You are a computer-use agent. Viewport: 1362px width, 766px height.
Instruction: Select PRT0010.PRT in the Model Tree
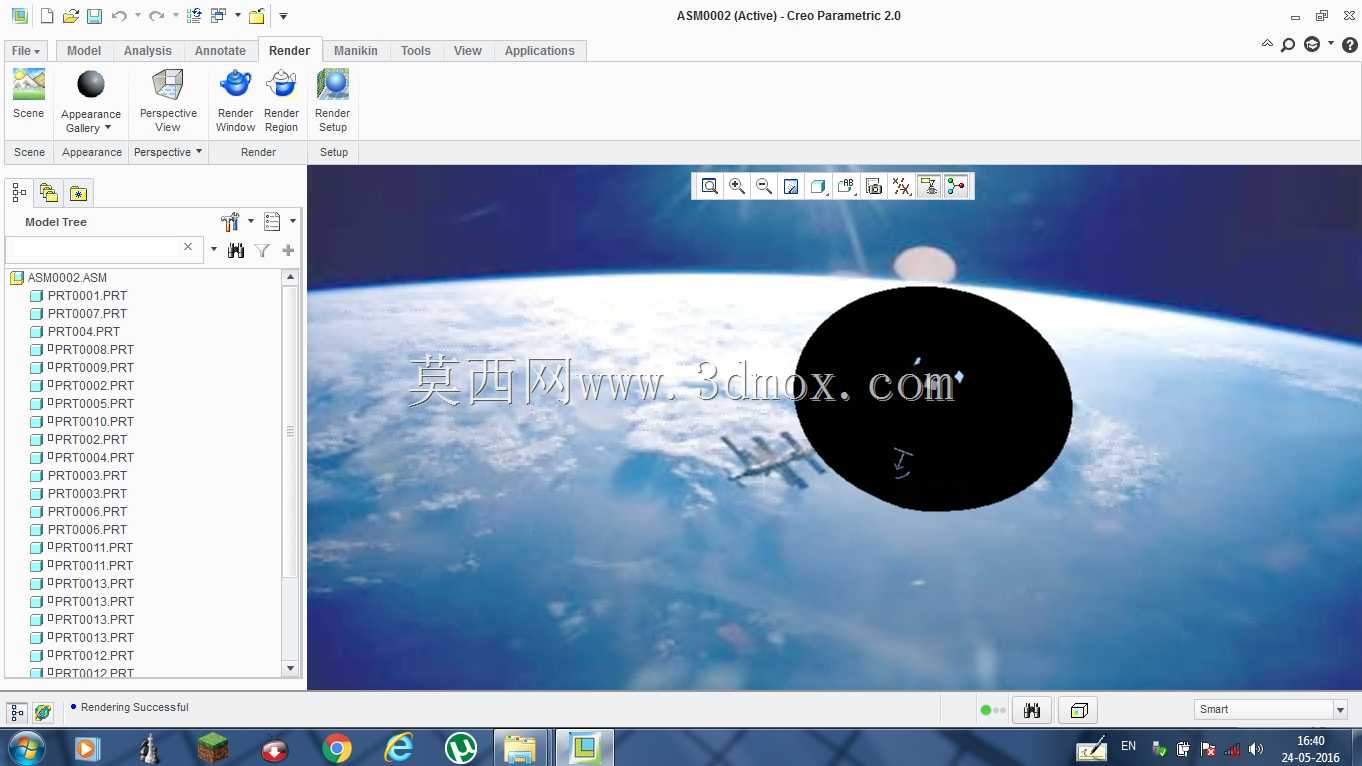coord(94,422)
